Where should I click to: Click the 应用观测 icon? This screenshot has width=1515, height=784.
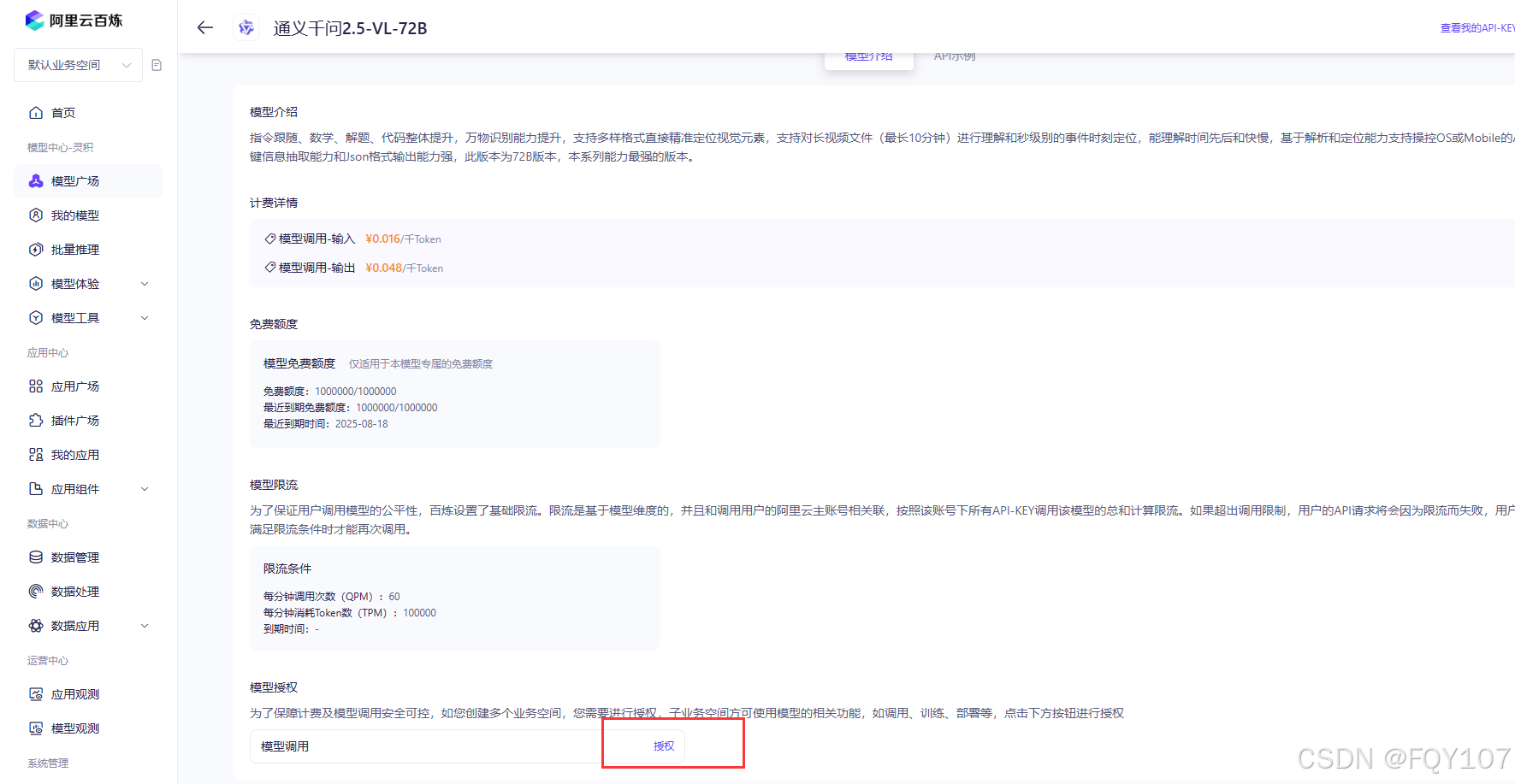(36, 694)
